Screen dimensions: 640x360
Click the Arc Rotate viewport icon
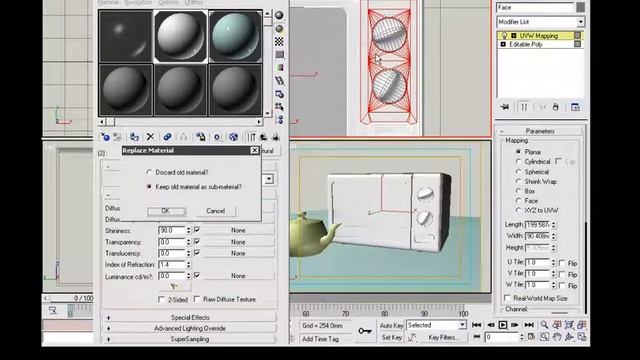(569, 337)
